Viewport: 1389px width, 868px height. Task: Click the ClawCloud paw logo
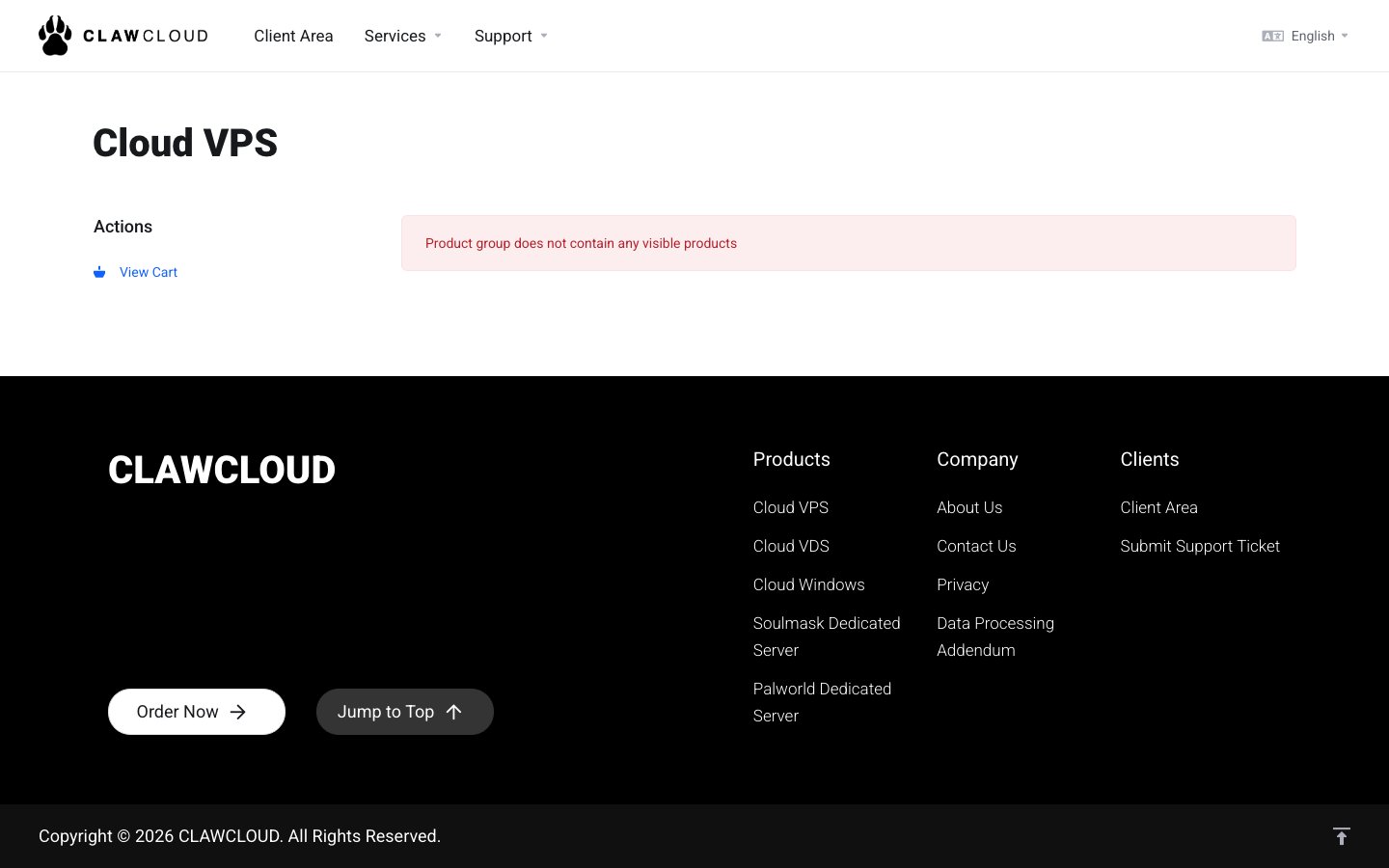pyautogui.click(x=55, y=36)
